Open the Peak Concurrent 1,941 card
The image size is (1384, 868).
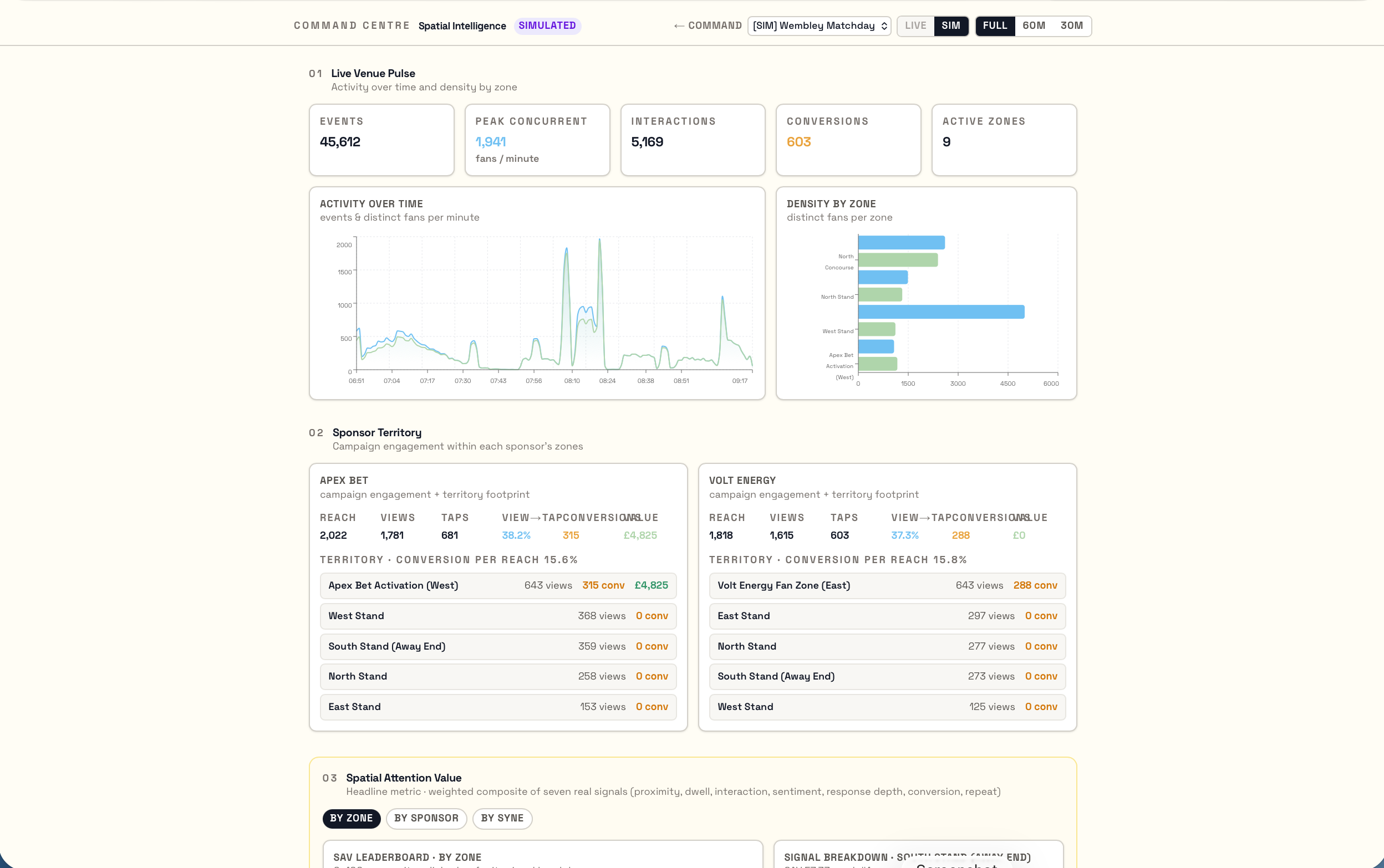(x=537, y=140)
